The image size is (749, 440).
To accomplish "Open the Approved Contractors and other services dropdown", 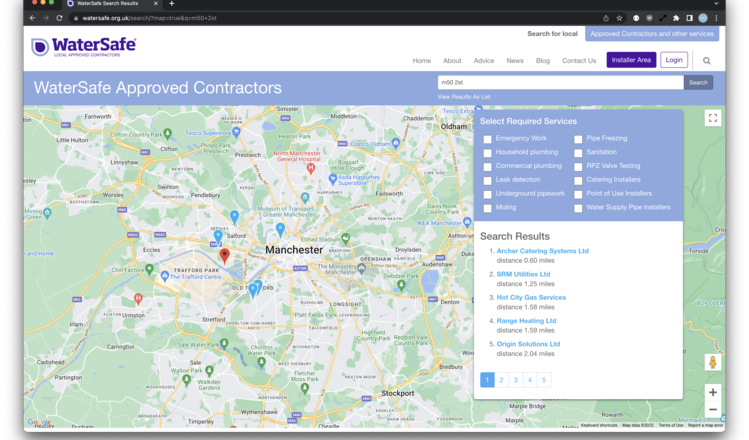I will point(651,34).
